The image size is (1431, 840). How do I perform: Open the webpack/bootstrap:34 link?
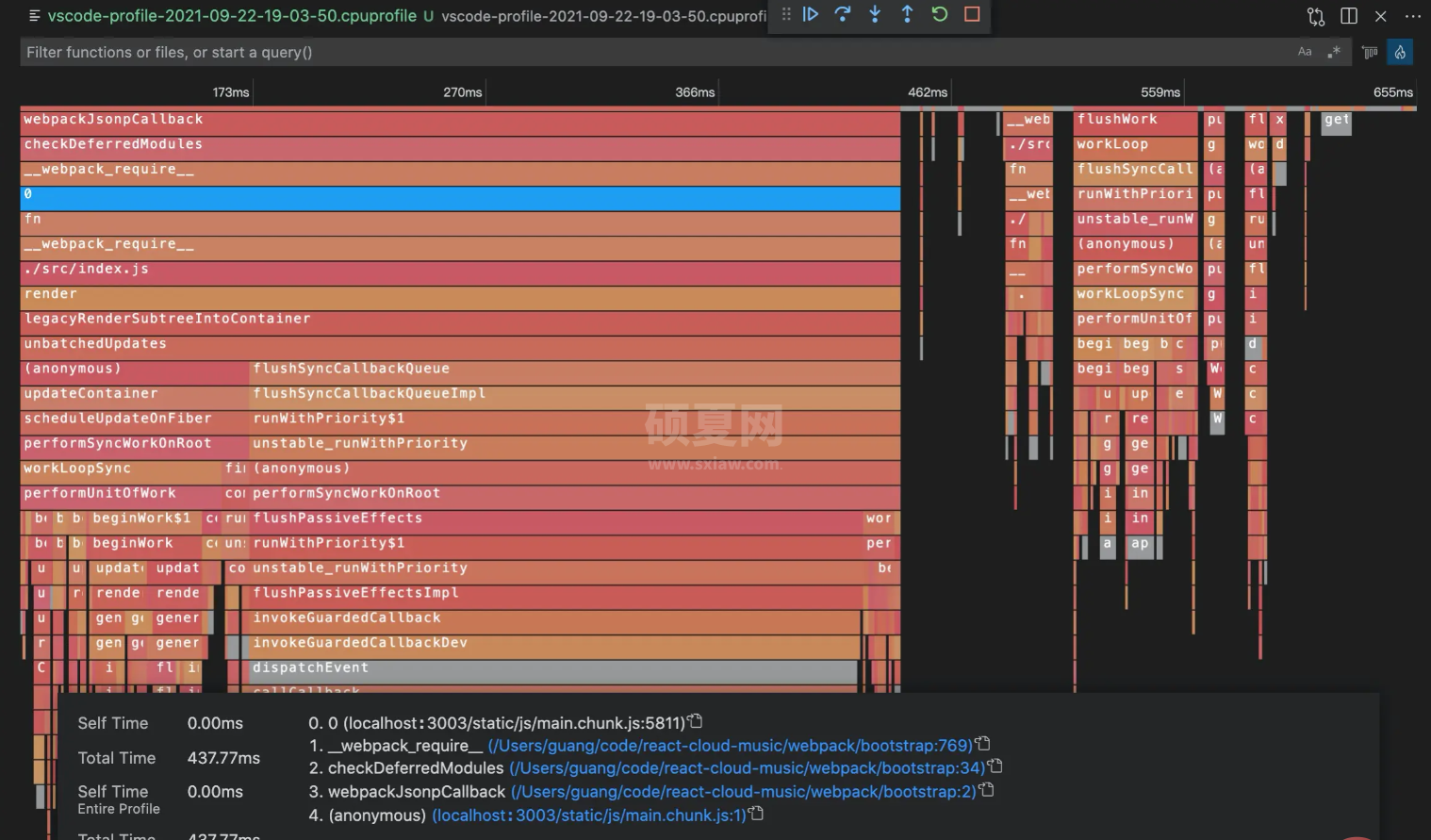[x=747, y=768]
